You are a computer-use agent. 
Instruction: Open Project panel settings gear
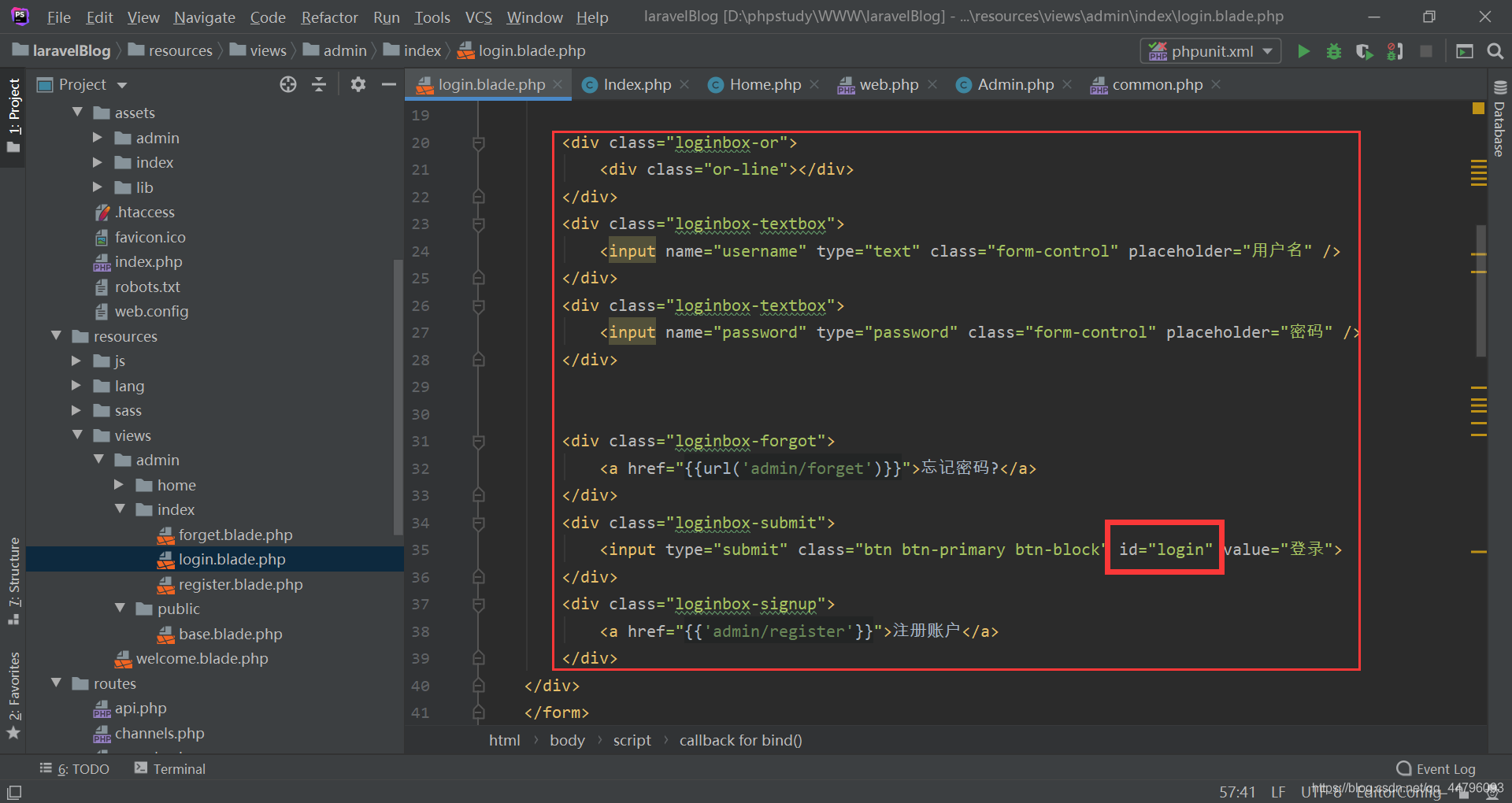[358, 84]
